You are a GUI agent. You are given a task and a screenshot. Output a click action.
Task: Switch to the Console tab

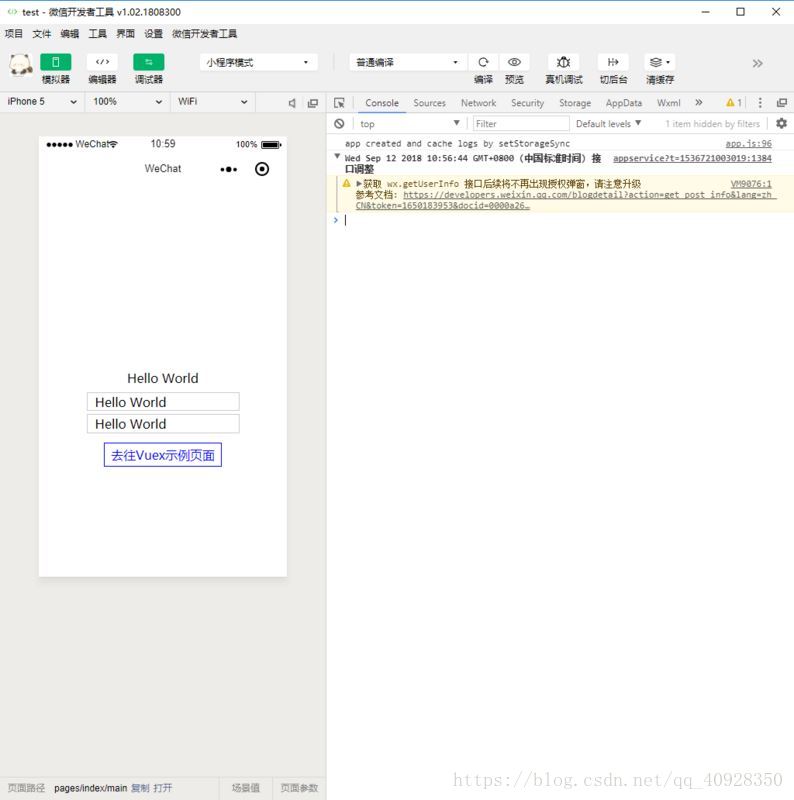pyautogui.click(x=382, y=103)
